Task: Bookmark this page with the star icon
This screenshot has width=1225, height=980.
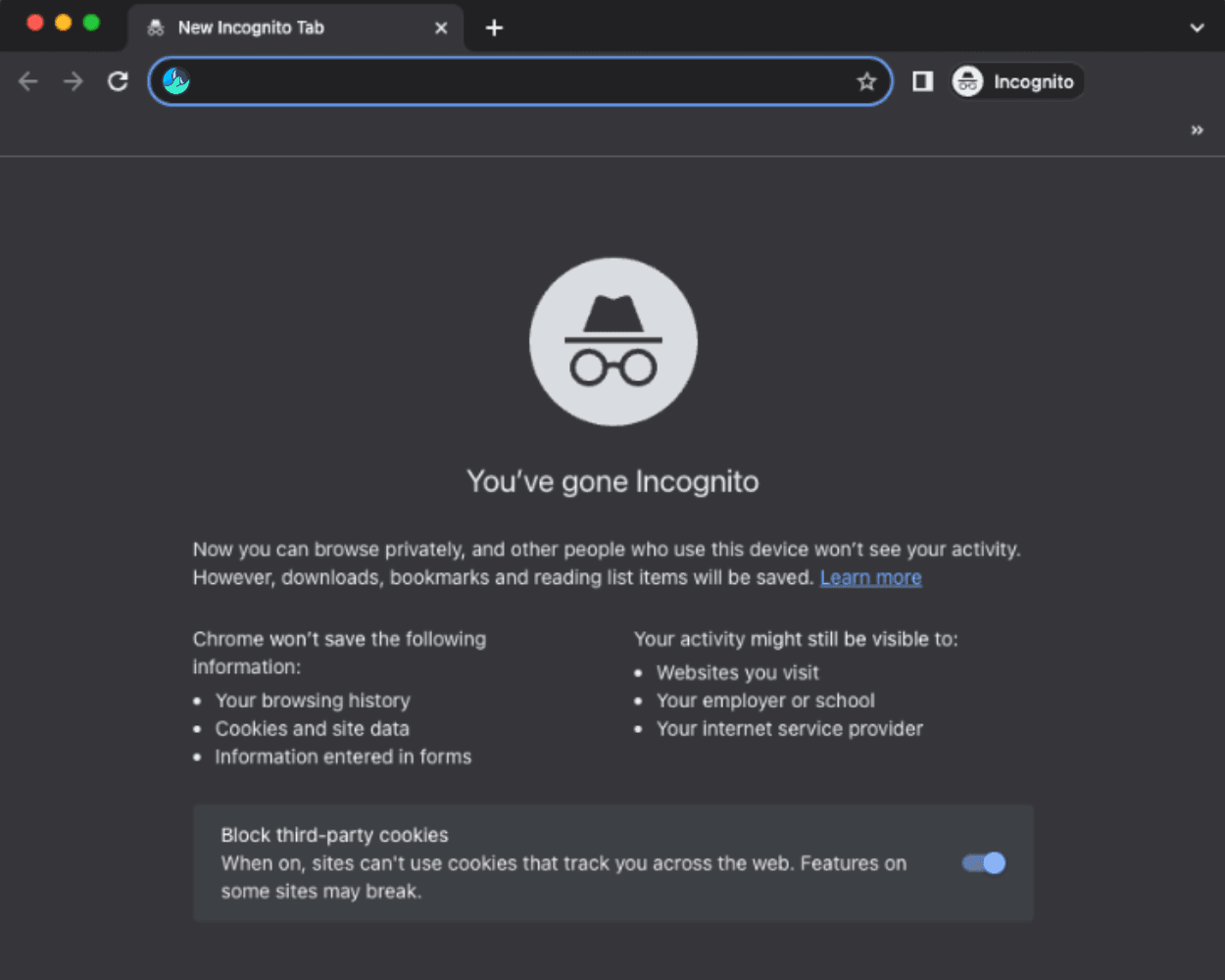Action: (866, 81)
